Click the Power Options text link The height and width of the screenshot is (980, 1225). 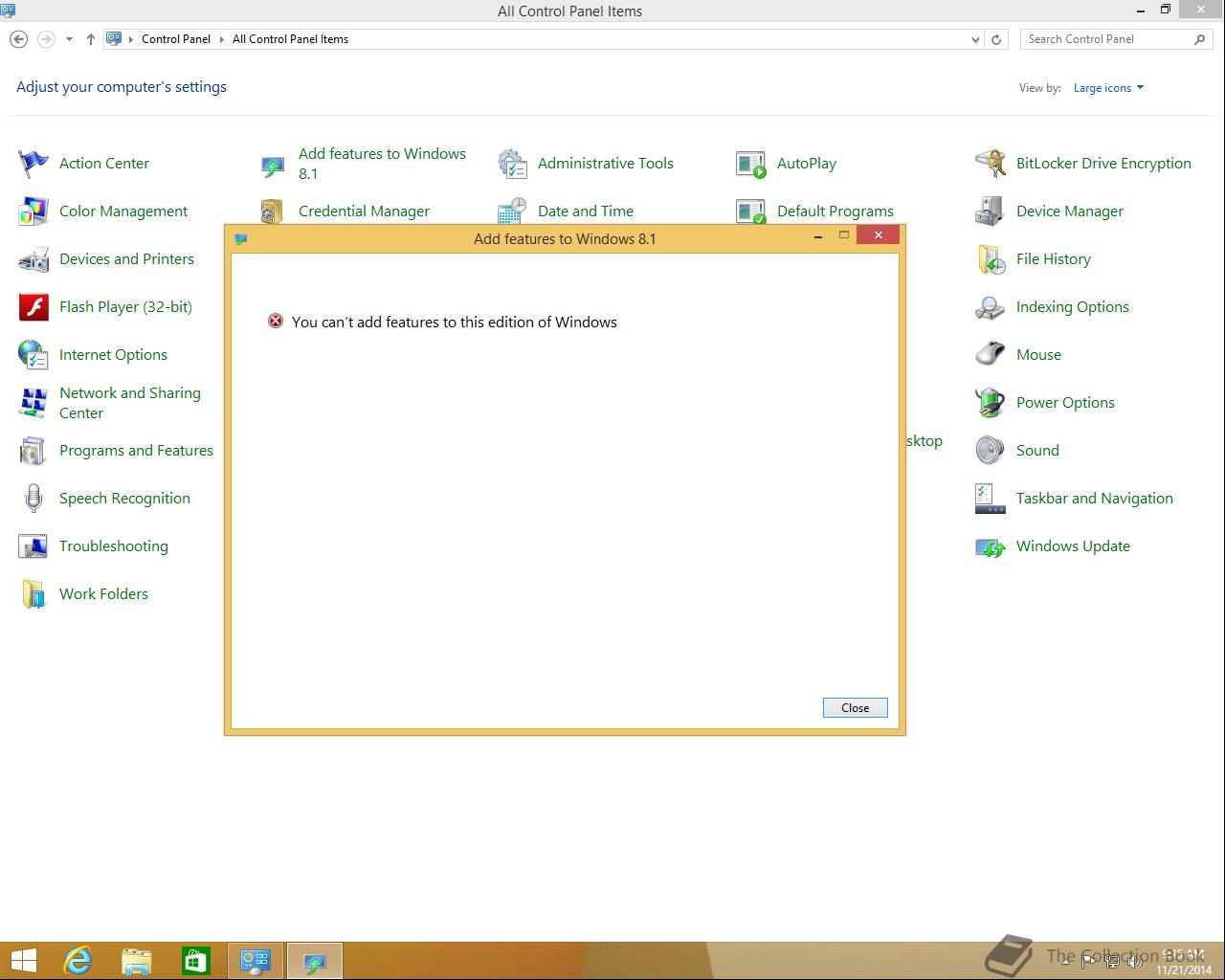tap(1065, 403)
